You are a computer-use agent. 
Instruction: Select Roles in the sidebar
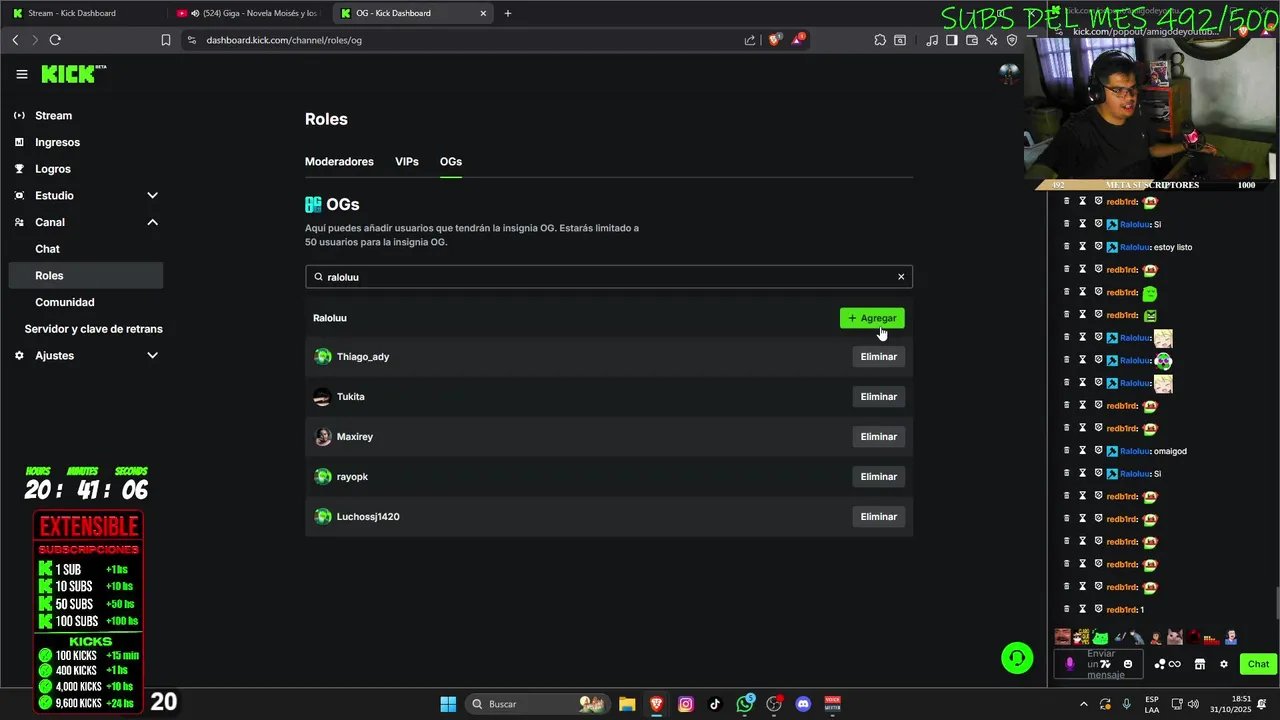pos(85,275)
